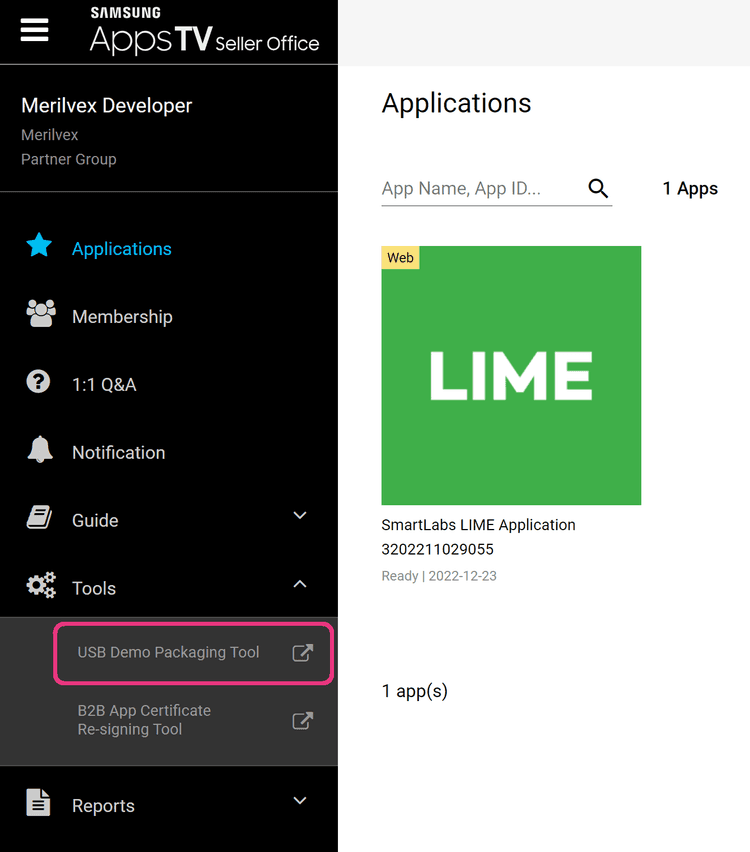This screenshot has height=852, width=750.
Task: Open the hamburger menu
Action: (x=34, y=30)
